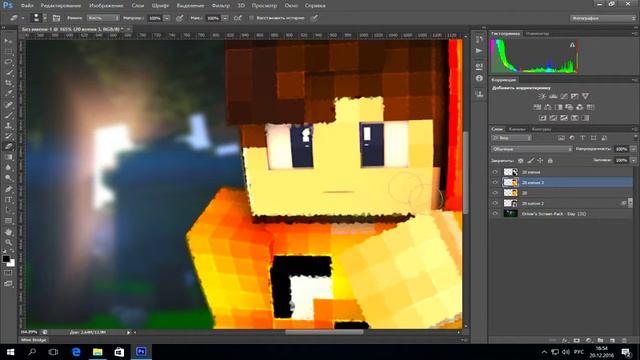
Task: Click the canvas horizontal scrollbar thumb
Action: point(324,333)
